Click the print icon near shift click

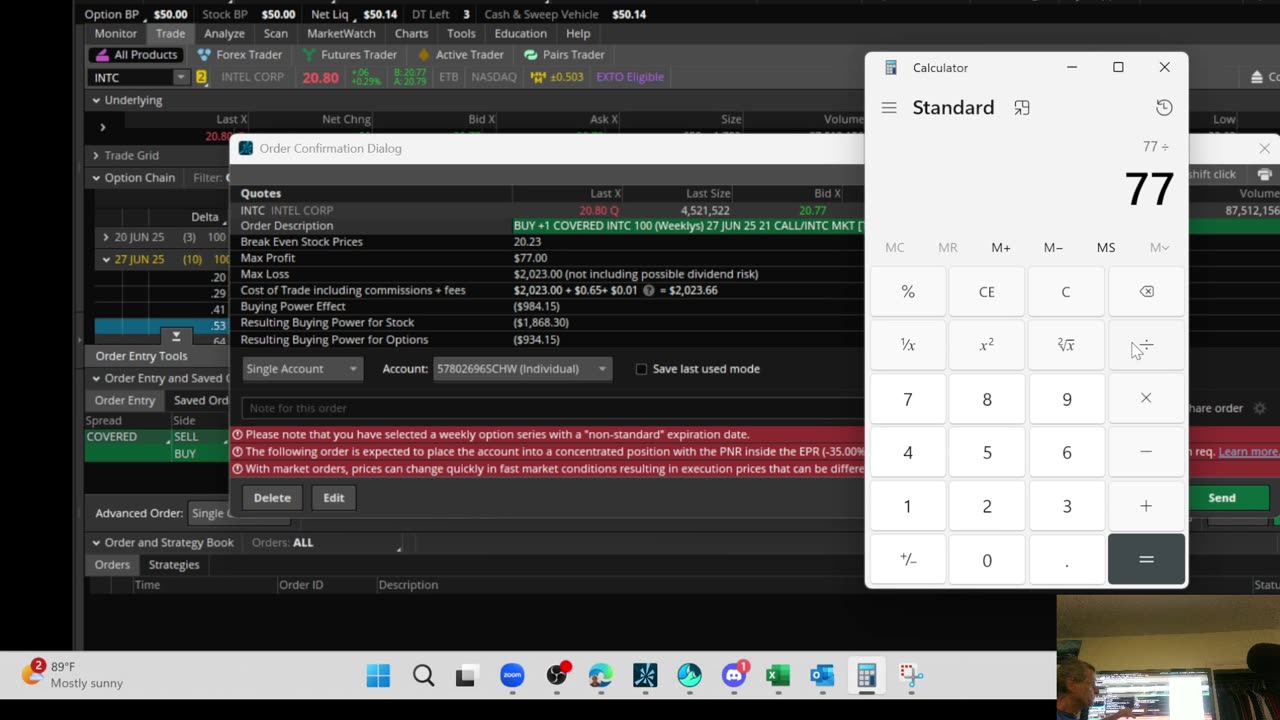1264,174
